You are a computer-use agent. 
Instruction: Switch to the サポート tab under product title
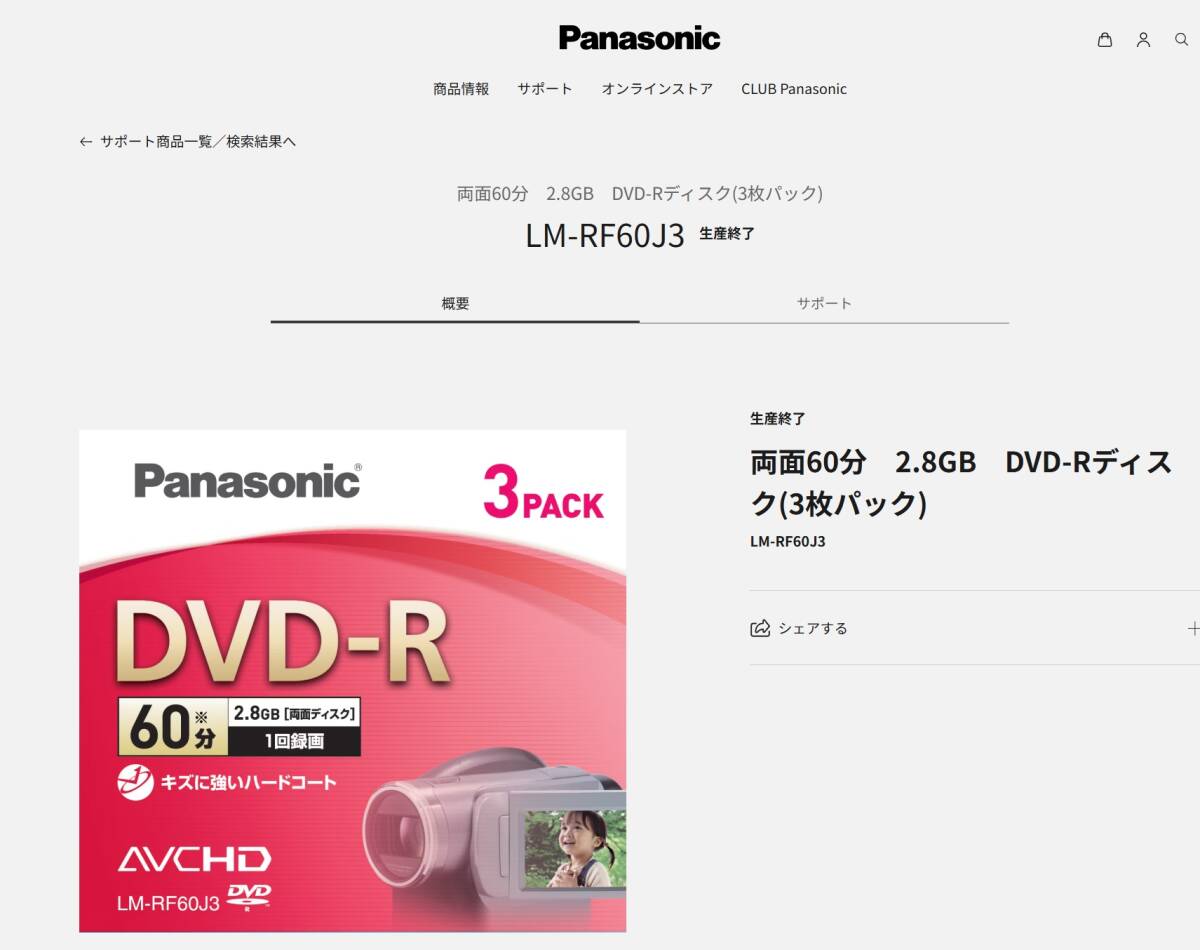pos(824,304)
